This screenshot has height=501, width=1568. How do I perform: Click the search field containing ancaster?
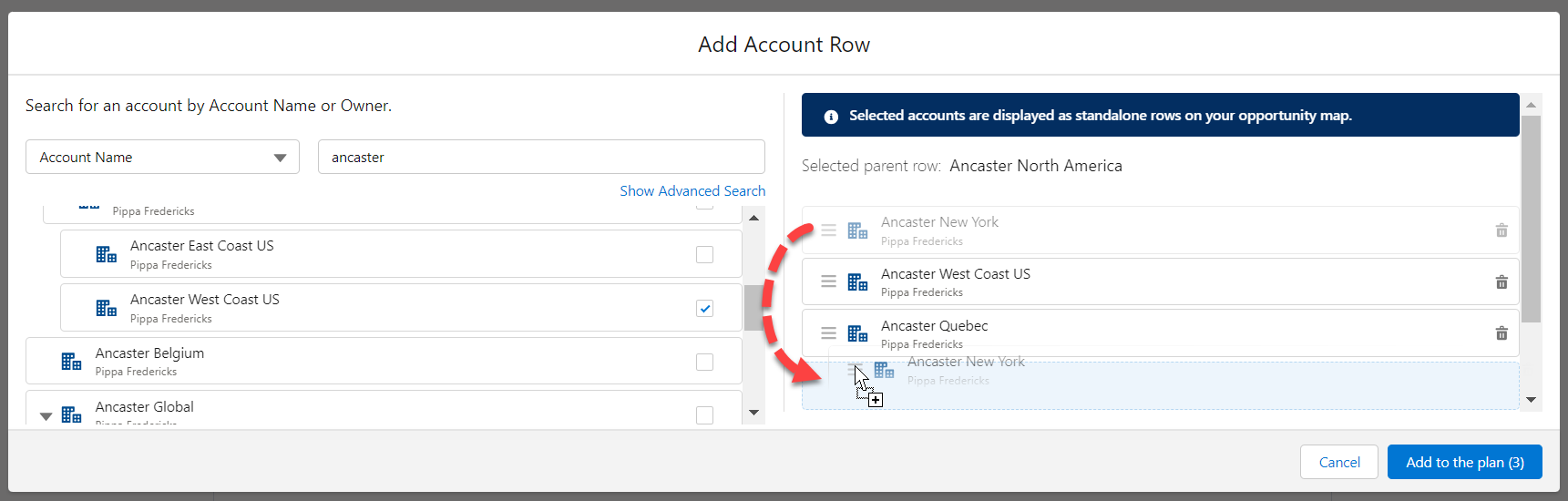click(541, 158)
